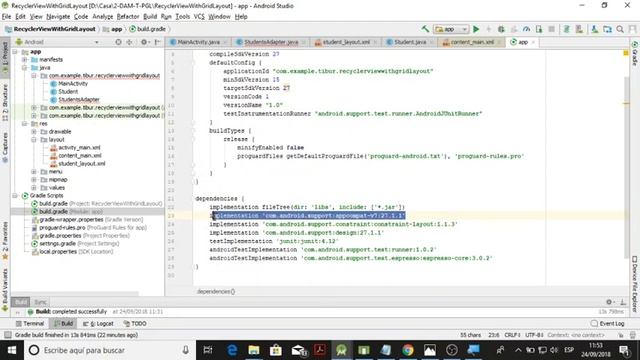Screen dimensions: 640x360
Task: Run the app with green play button
Action: pyautogui.click(x=476, y=29)
